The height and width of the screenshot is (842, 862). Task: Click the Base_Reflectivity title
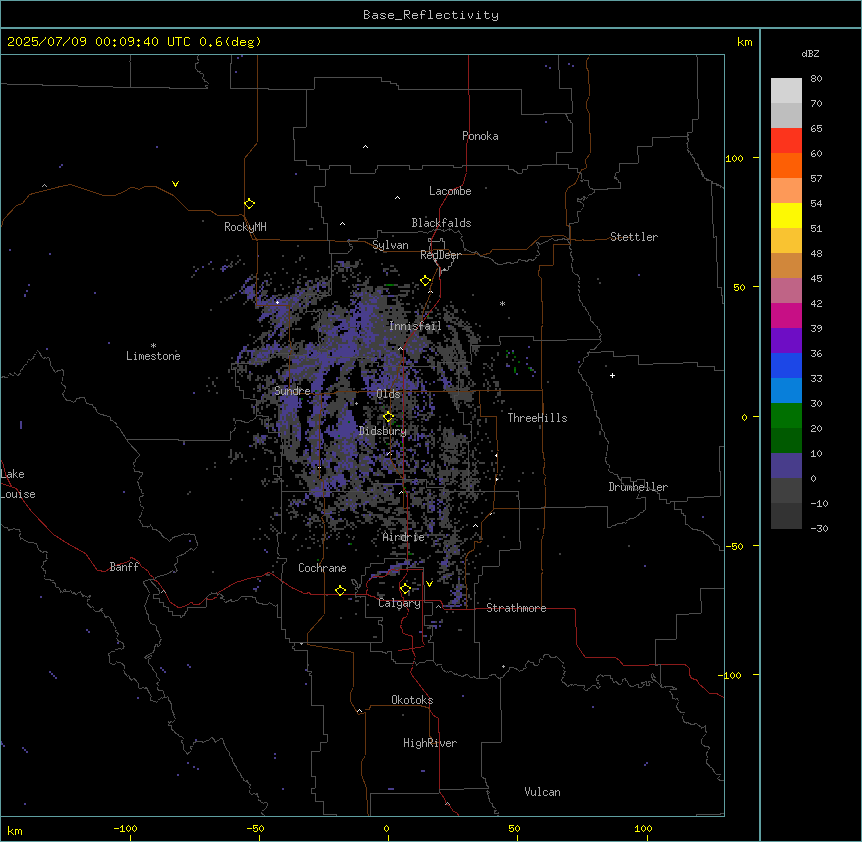pyautogui.click(x=431, y=15)
